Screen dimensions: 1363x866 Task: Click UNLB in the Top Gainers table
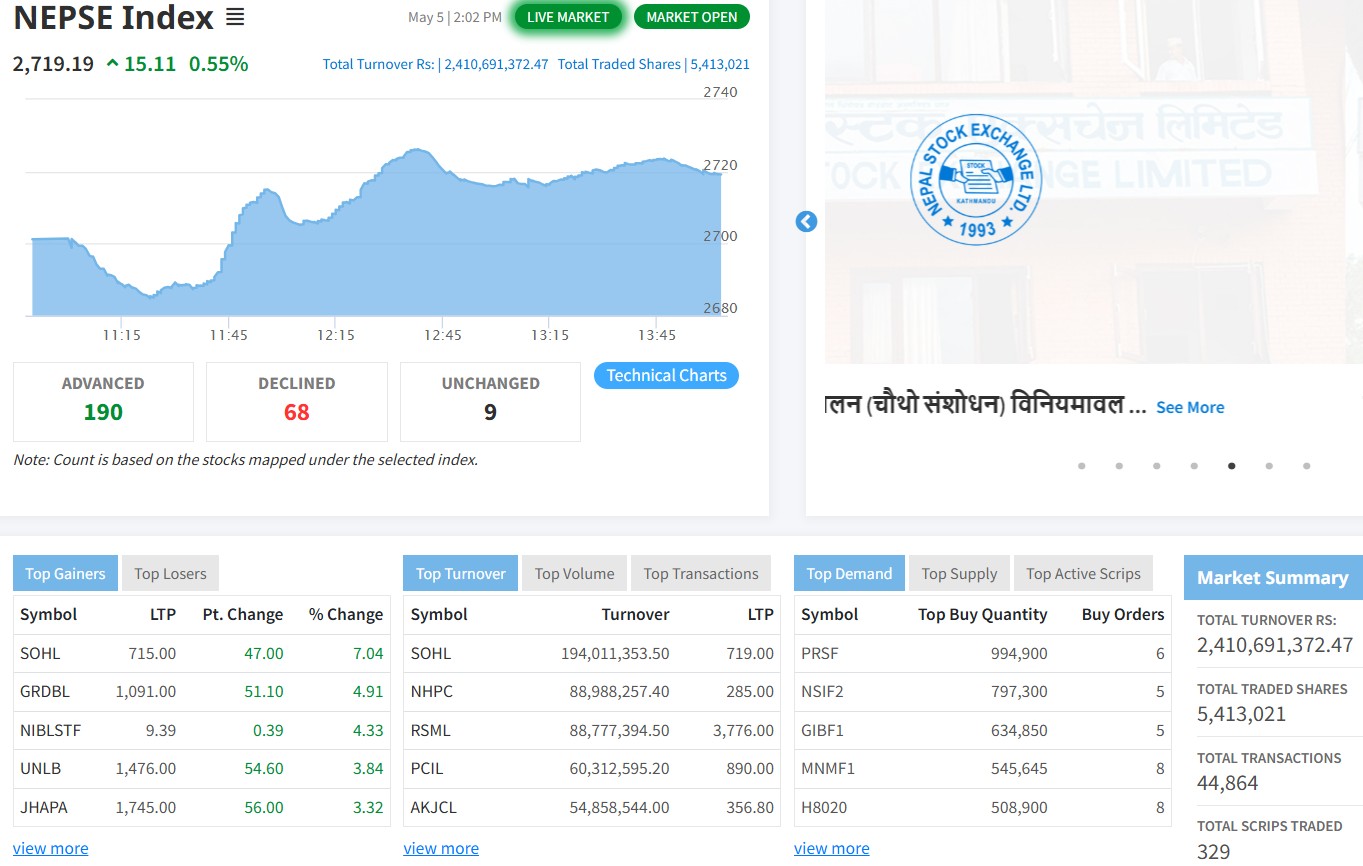coord(40,768)
